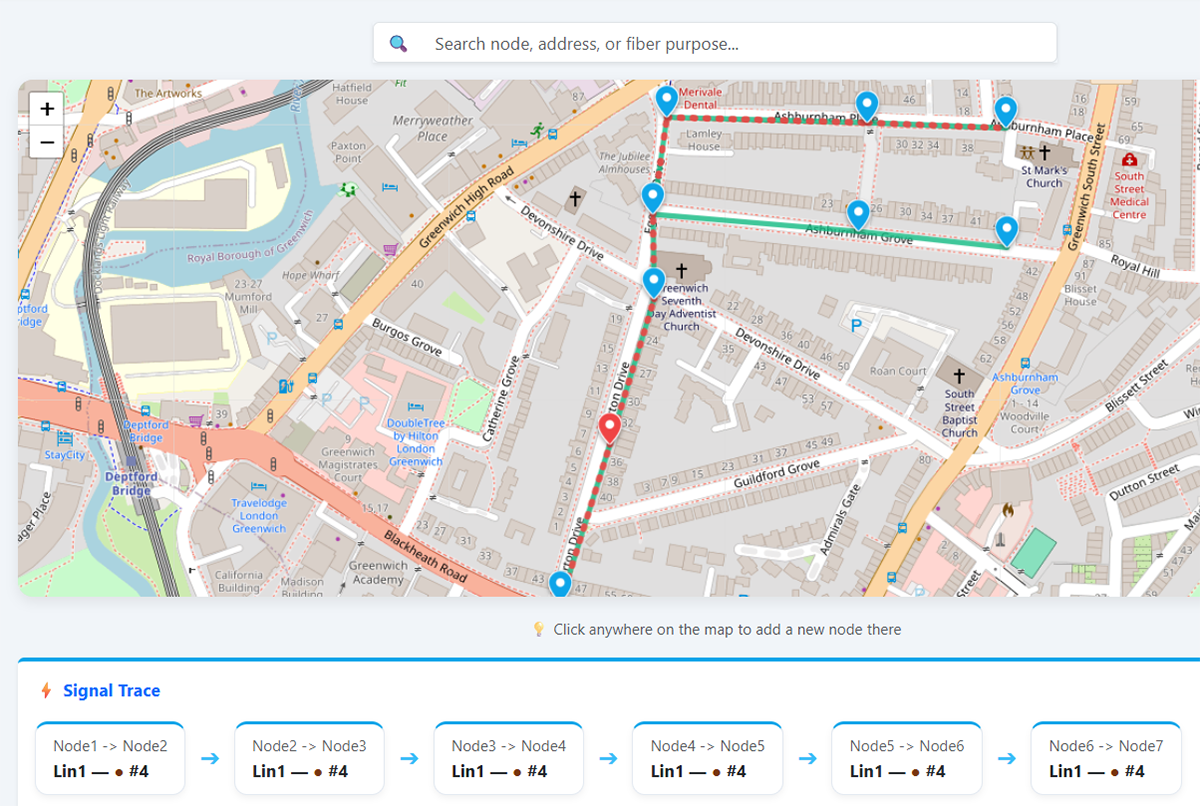The width and height of the screenshot is (1200, 806).
Task: Open the Node5 -> Node6 trace card
Action: (906, 758)
